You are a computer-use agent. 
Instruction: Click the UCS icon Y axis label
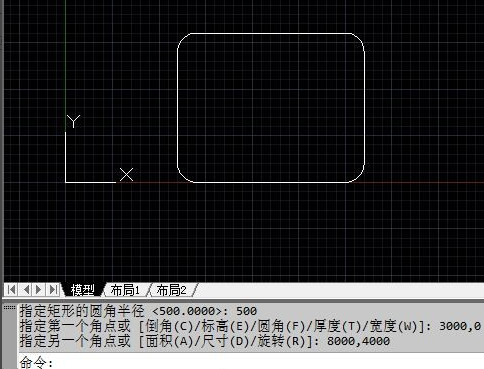point(73,121)
